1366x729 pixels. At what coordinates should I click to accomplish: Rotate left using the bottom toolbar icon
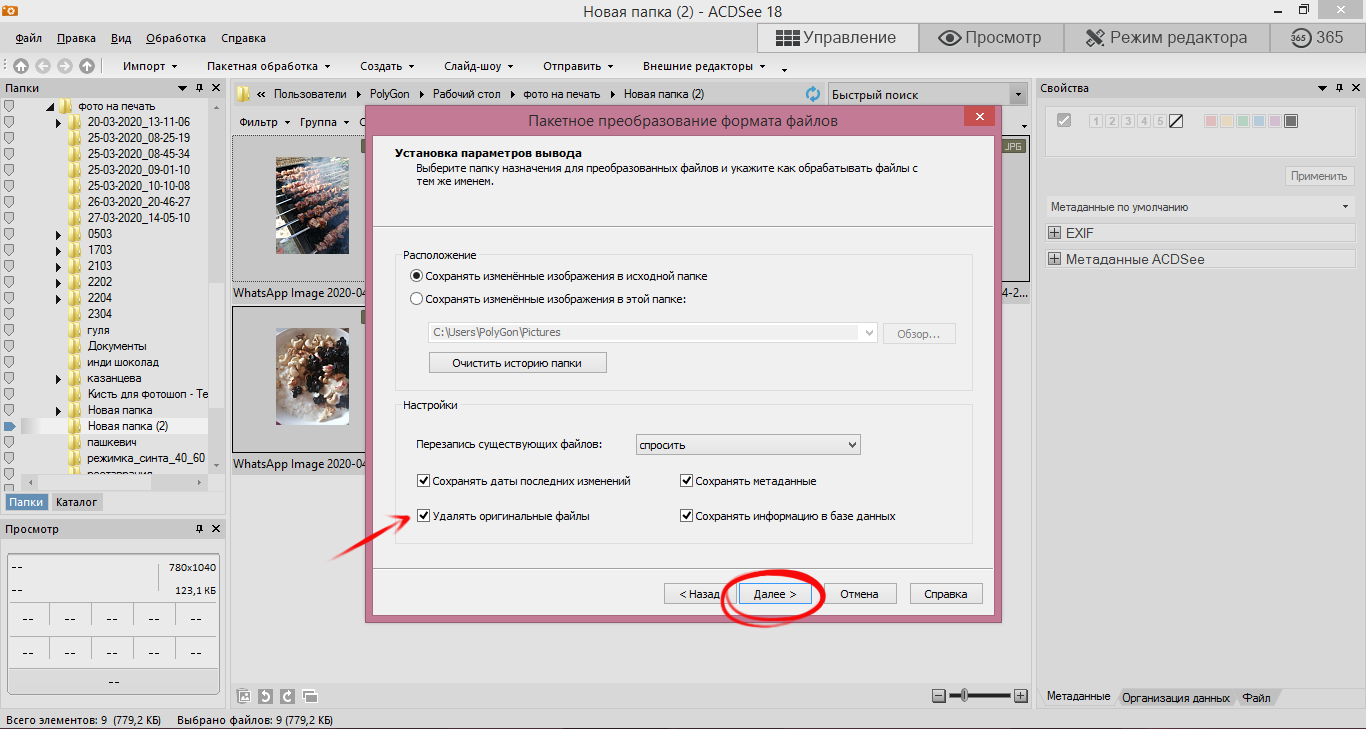pyautogui.click(x=266, y=696)
